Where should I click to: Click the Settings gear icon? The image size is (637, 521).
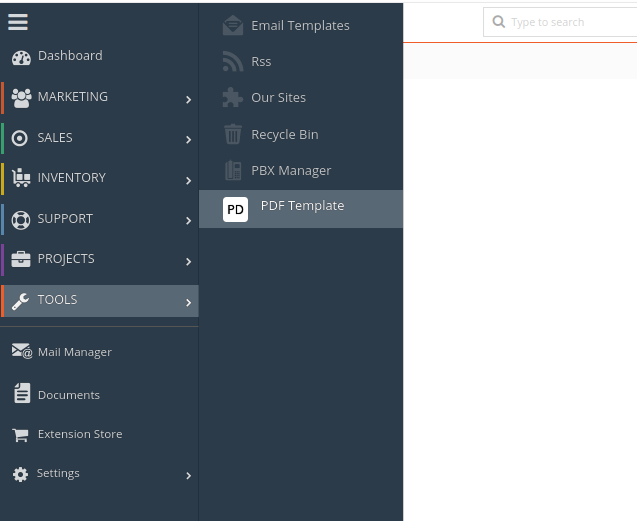coord(20,474)
